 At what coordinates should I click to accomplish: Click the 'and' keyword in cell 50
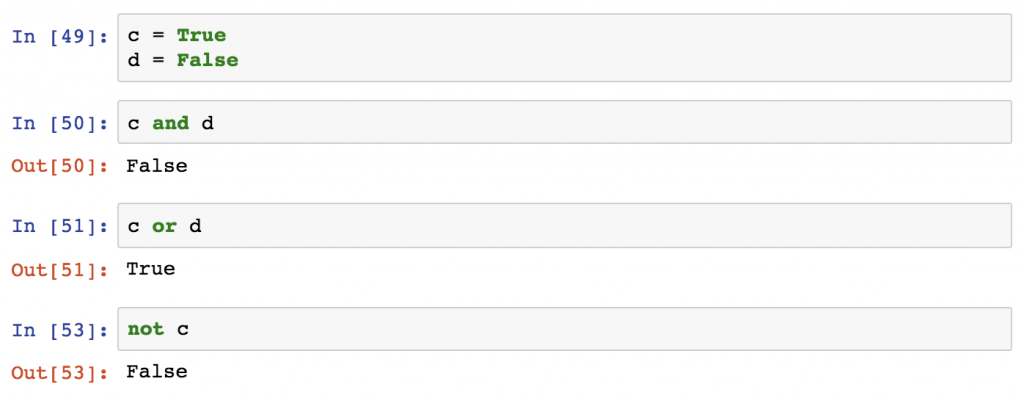170,122
